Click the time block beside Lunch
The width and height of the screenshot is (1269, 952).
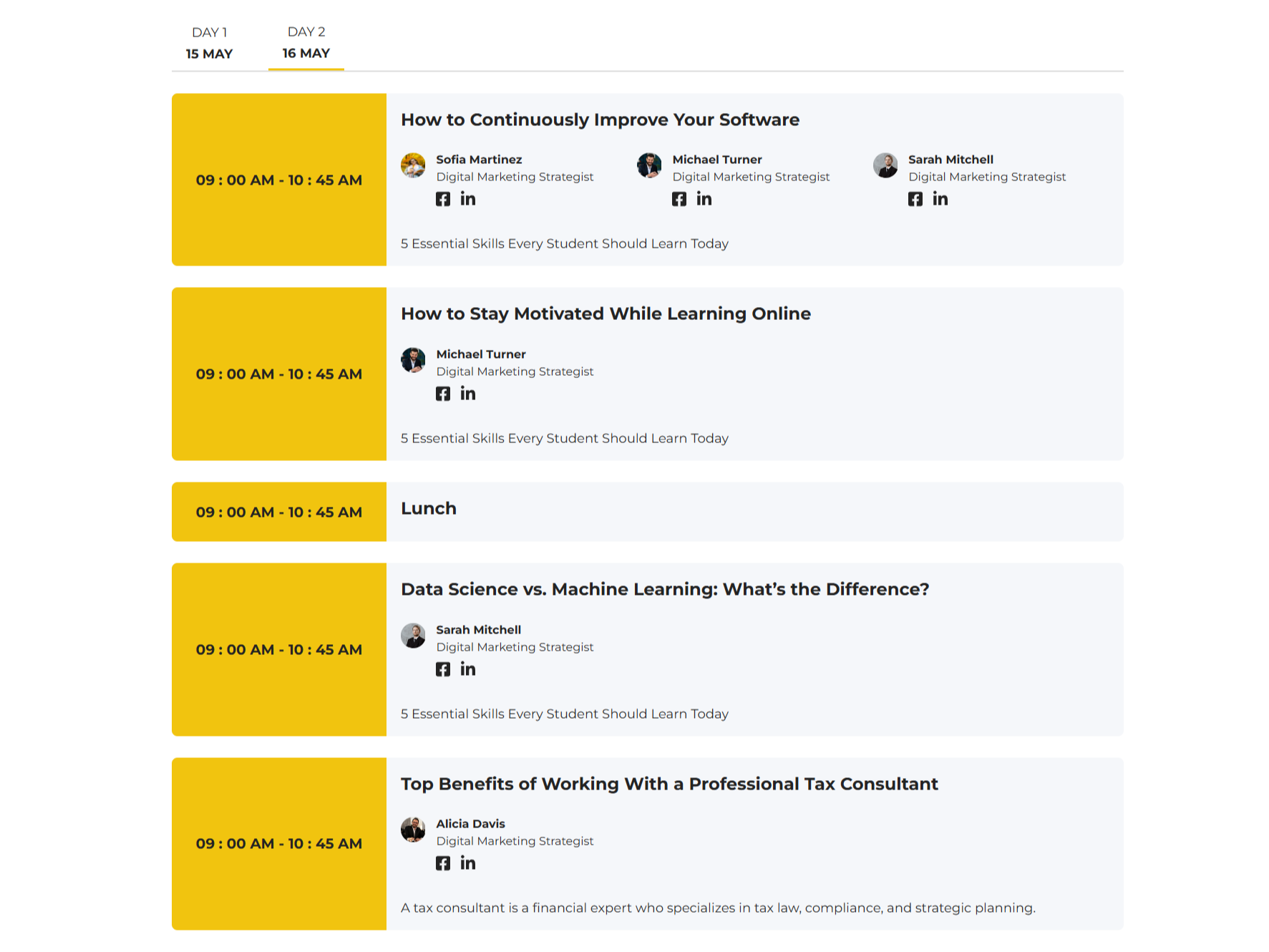279,512
